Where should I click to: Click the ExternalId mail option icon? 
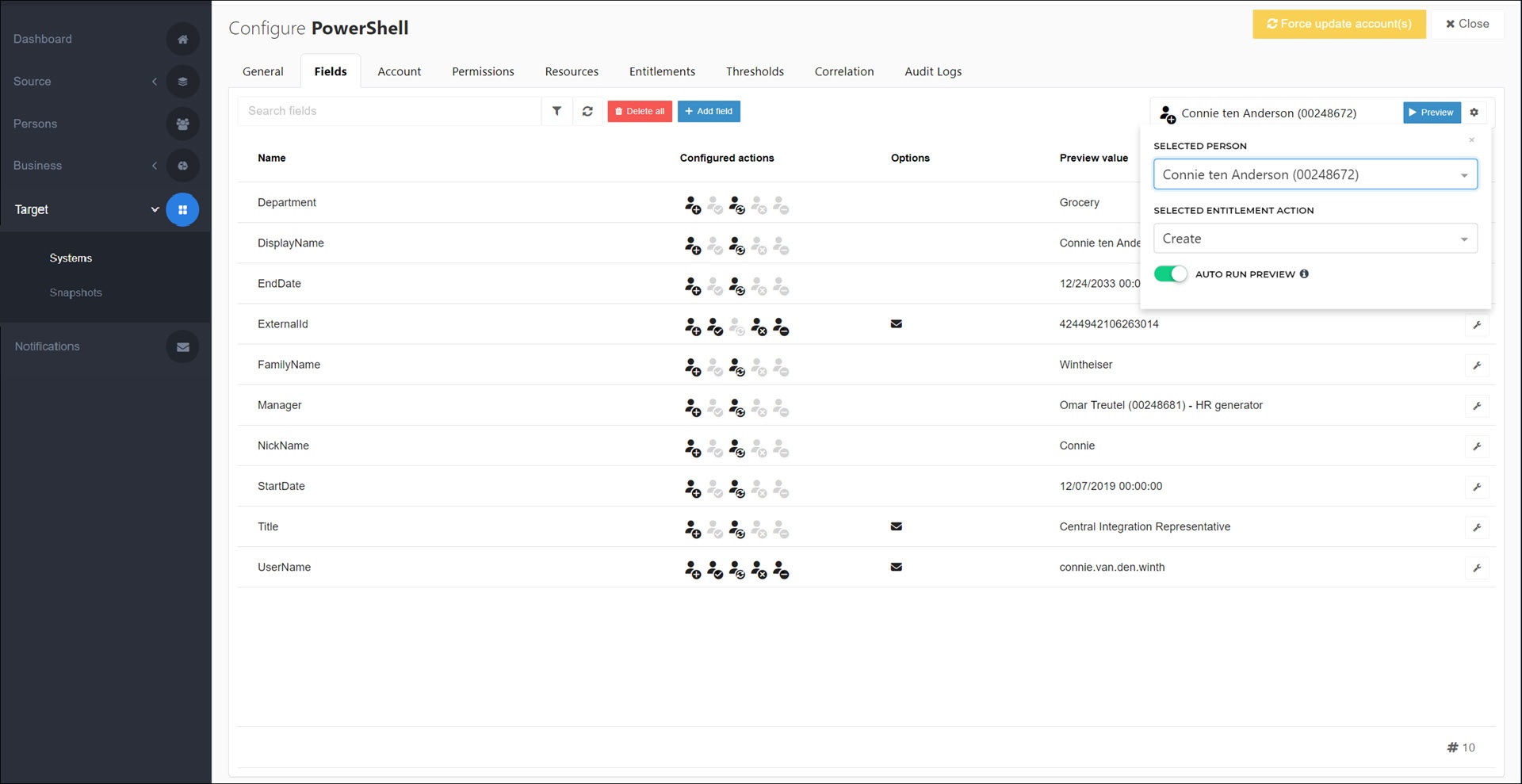tap(897, 323)
